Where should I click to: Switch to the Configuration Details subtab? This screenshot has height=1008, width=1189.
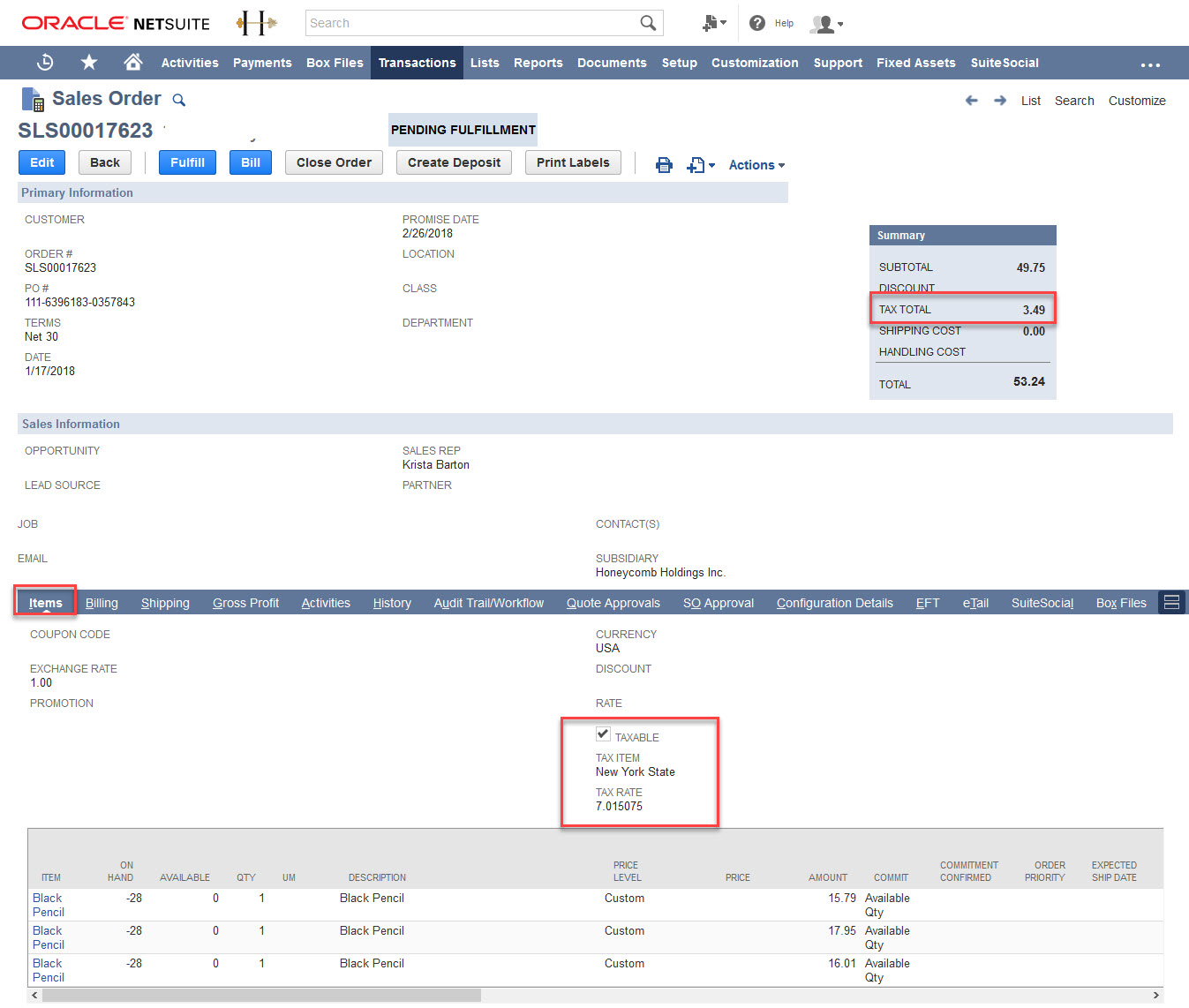pos(835,603)
